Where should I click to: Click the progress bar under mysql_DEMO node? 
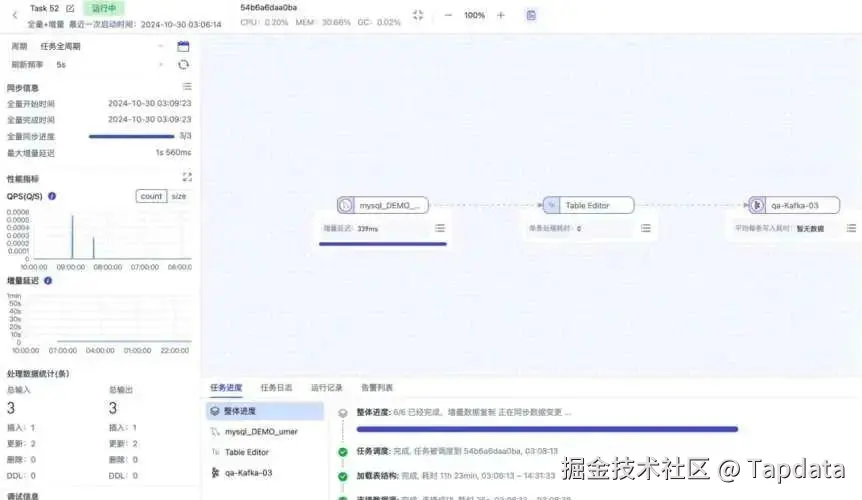(383, 244)
